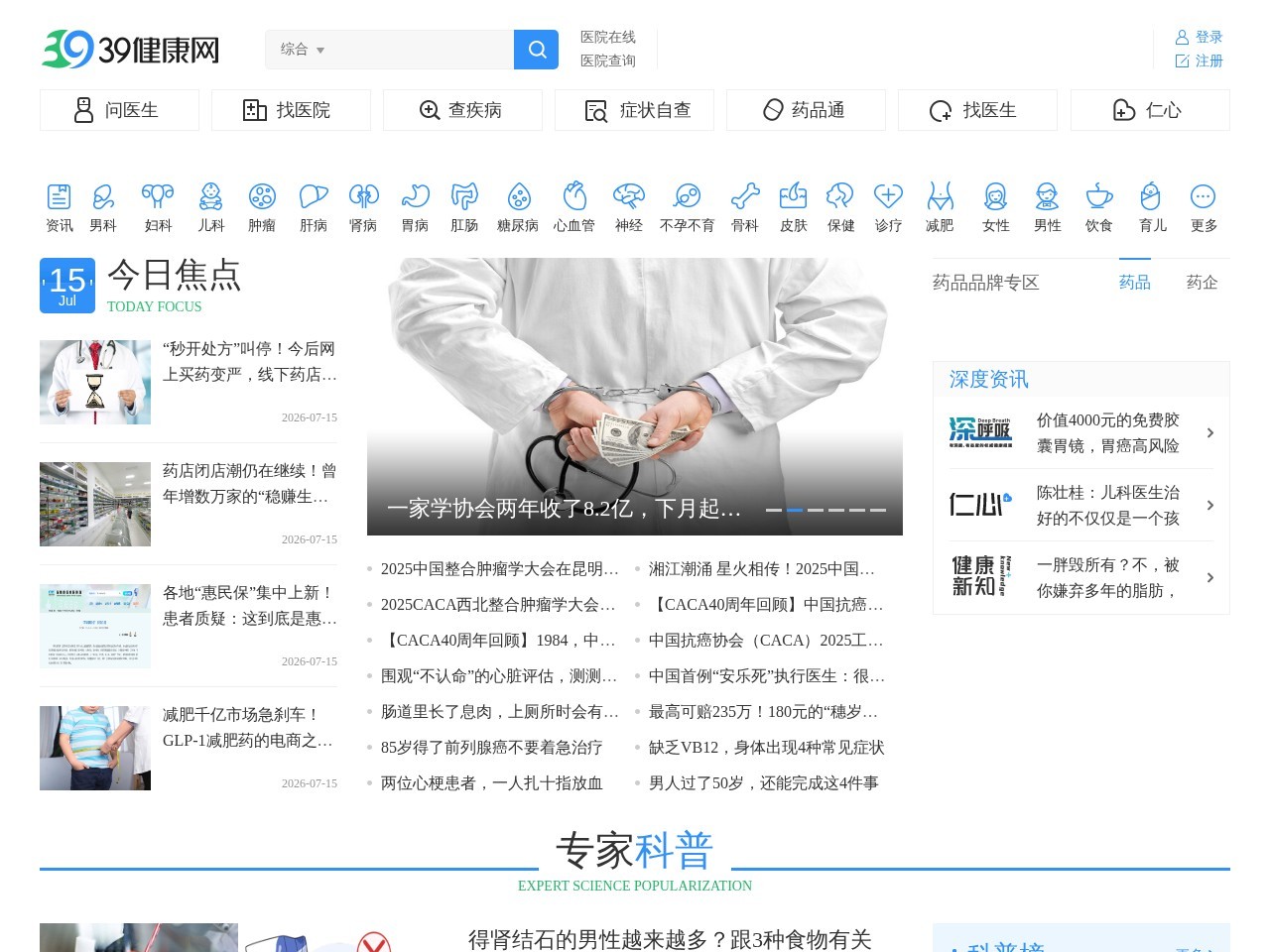
Task: Select the first carousel slide indicator
Action: click(x=774, y=510)
